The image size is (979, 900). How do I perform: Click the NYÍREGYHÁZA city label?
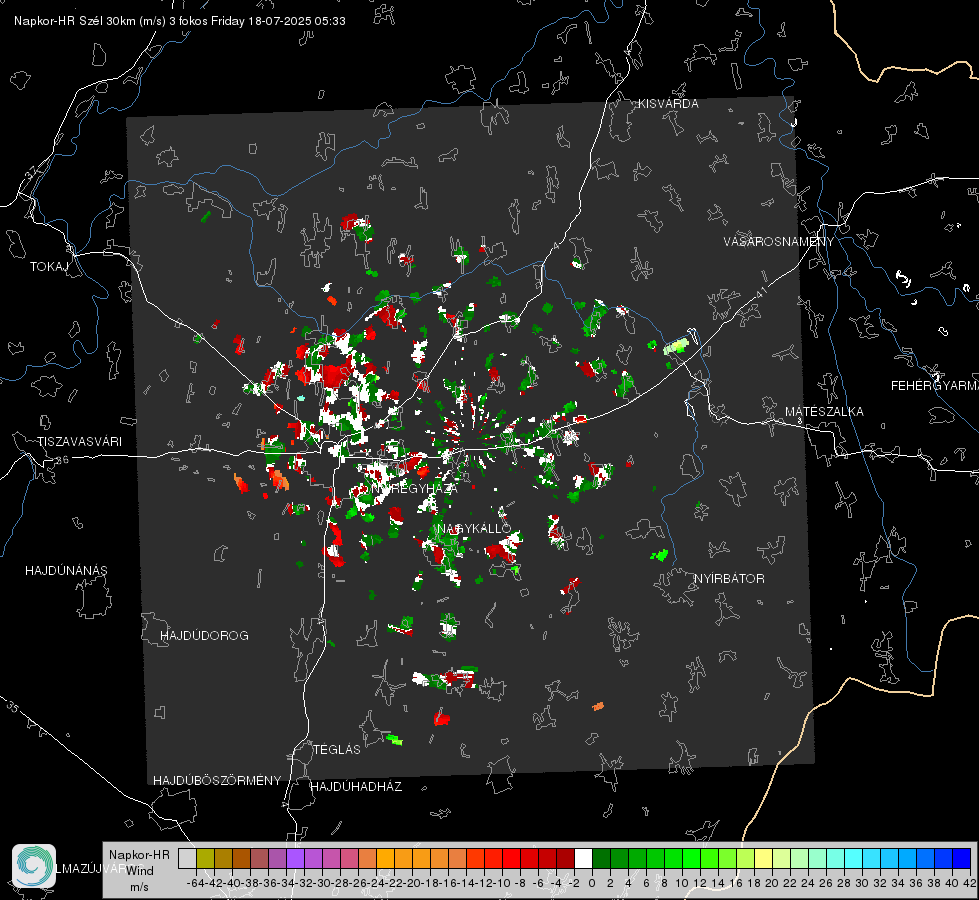(x=415, y=488)
